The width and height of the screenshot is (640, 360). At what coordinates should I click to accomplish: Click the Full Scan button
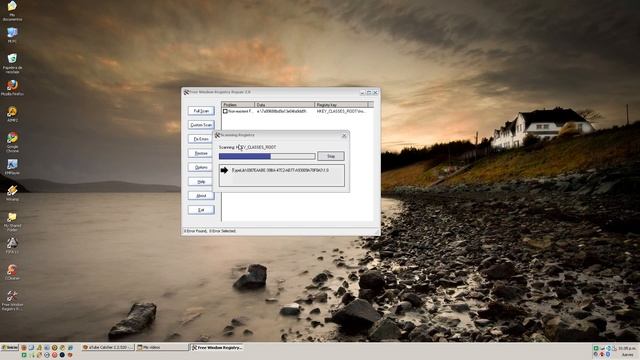point(201,111)
